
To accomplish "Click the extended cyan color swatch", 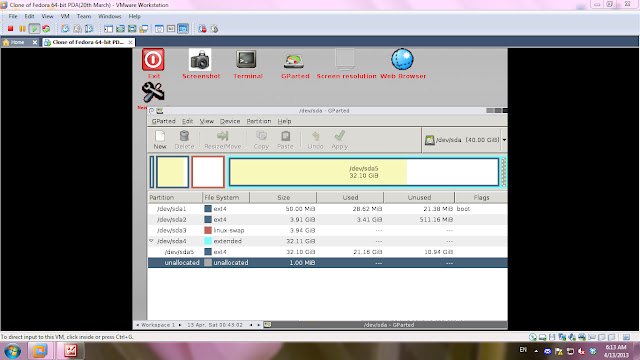I will coord(208,241).
